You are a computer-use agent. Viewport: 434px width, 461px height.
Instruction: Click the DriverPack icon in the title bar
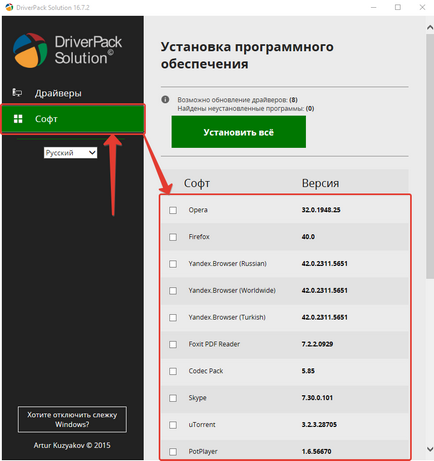[9, 7]
